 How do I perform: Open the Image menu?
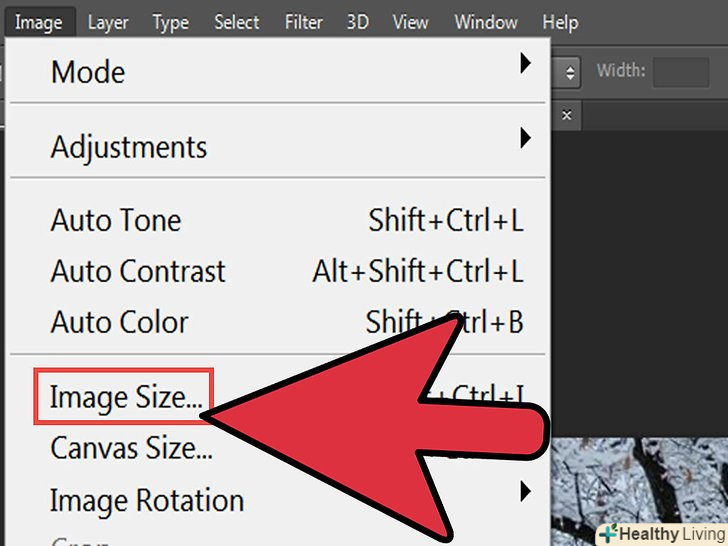pyautogui.click(x=39, y=22)
